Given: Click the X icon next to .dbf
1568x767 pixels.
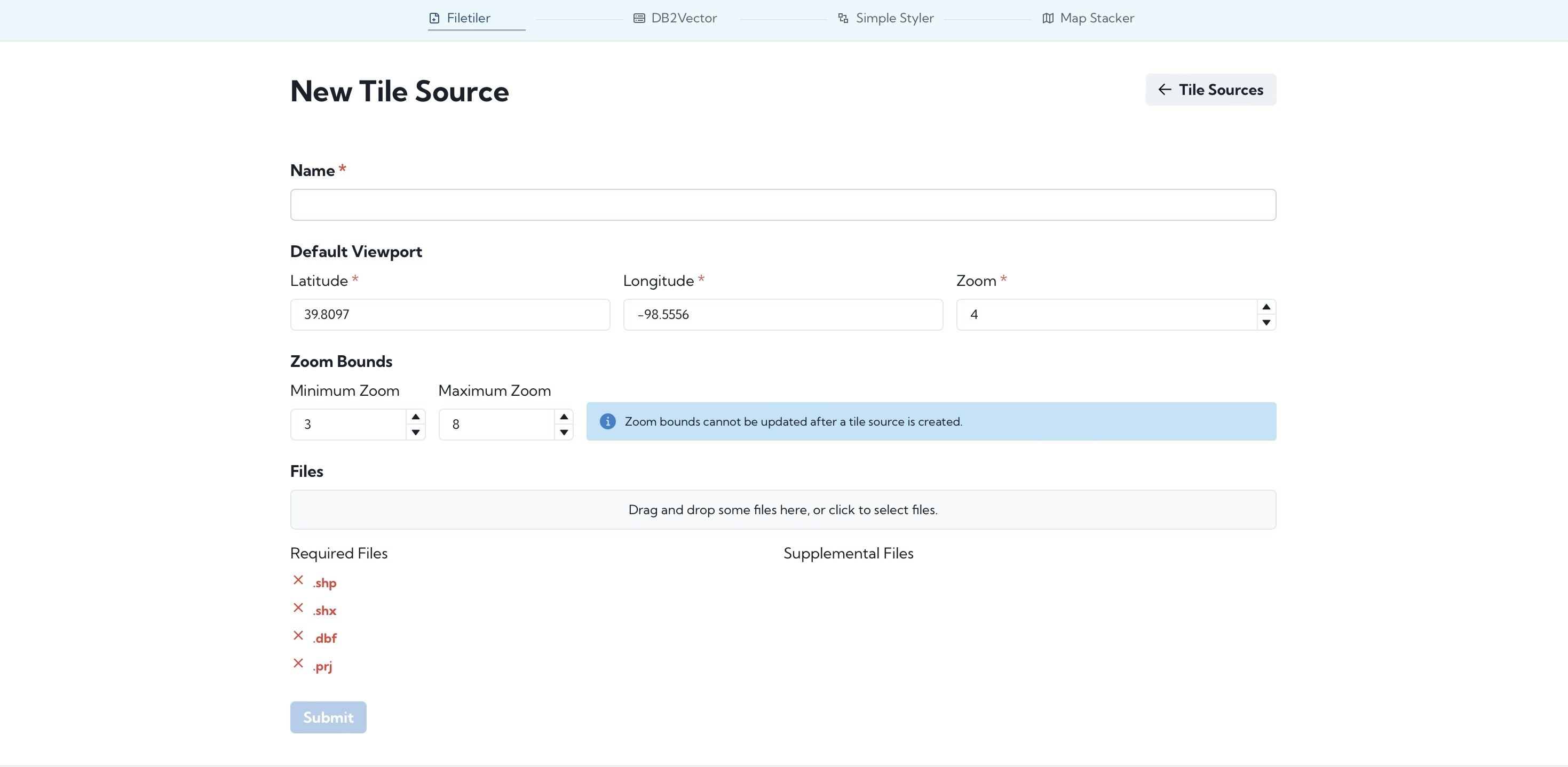Looking at the screenshot, I should [x=298, y=635].
